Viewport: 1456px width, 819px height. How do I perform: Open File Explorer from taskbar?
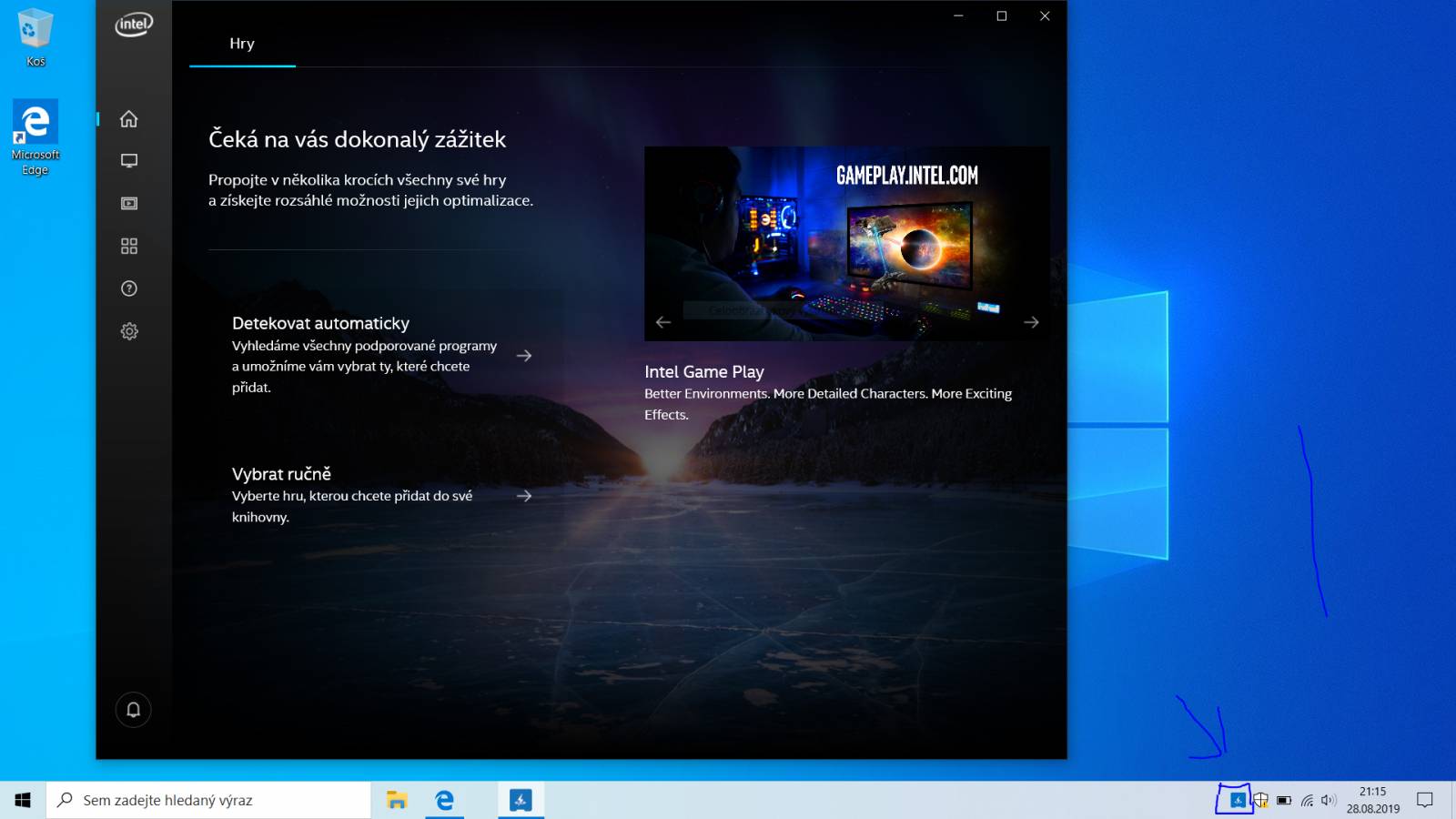(397, 800)
